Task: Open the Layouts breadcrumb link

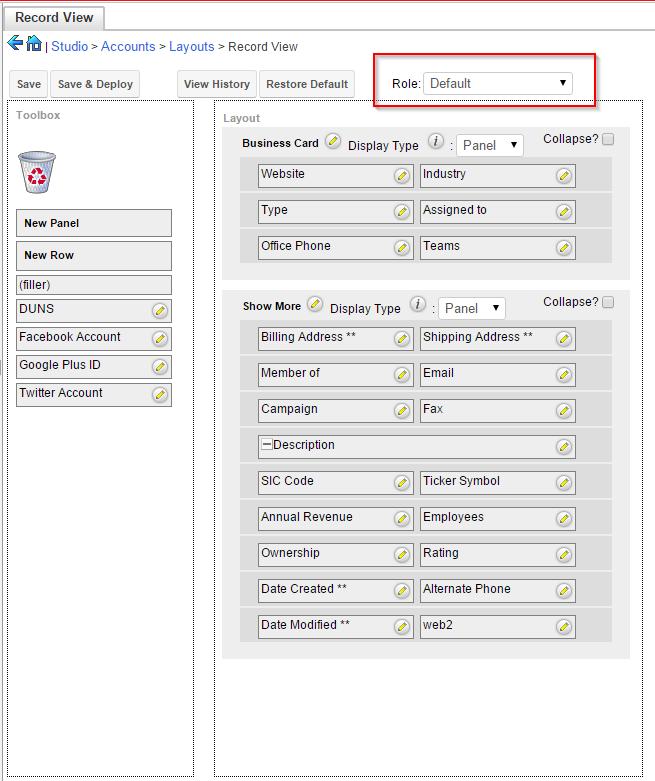Action: pyautogui.click(x=191, y=46)
